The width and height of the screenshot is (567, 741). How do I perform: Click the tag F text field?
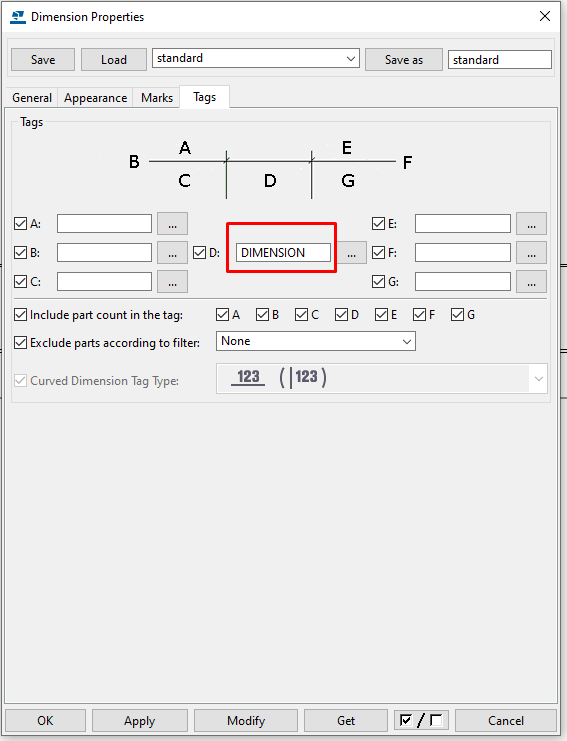click(x=463, y=252)
